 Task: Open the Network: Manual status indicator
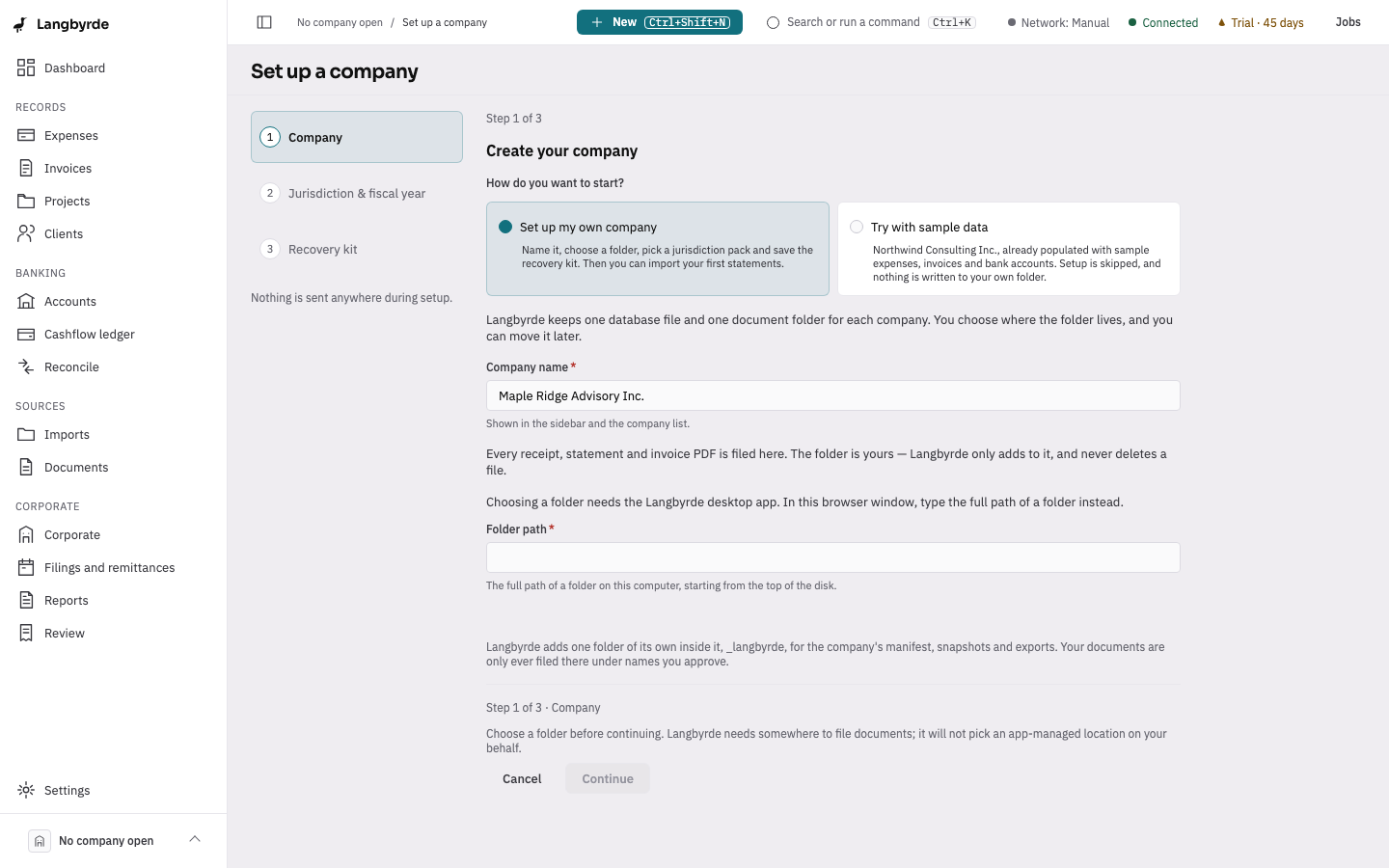(1058, 22)
